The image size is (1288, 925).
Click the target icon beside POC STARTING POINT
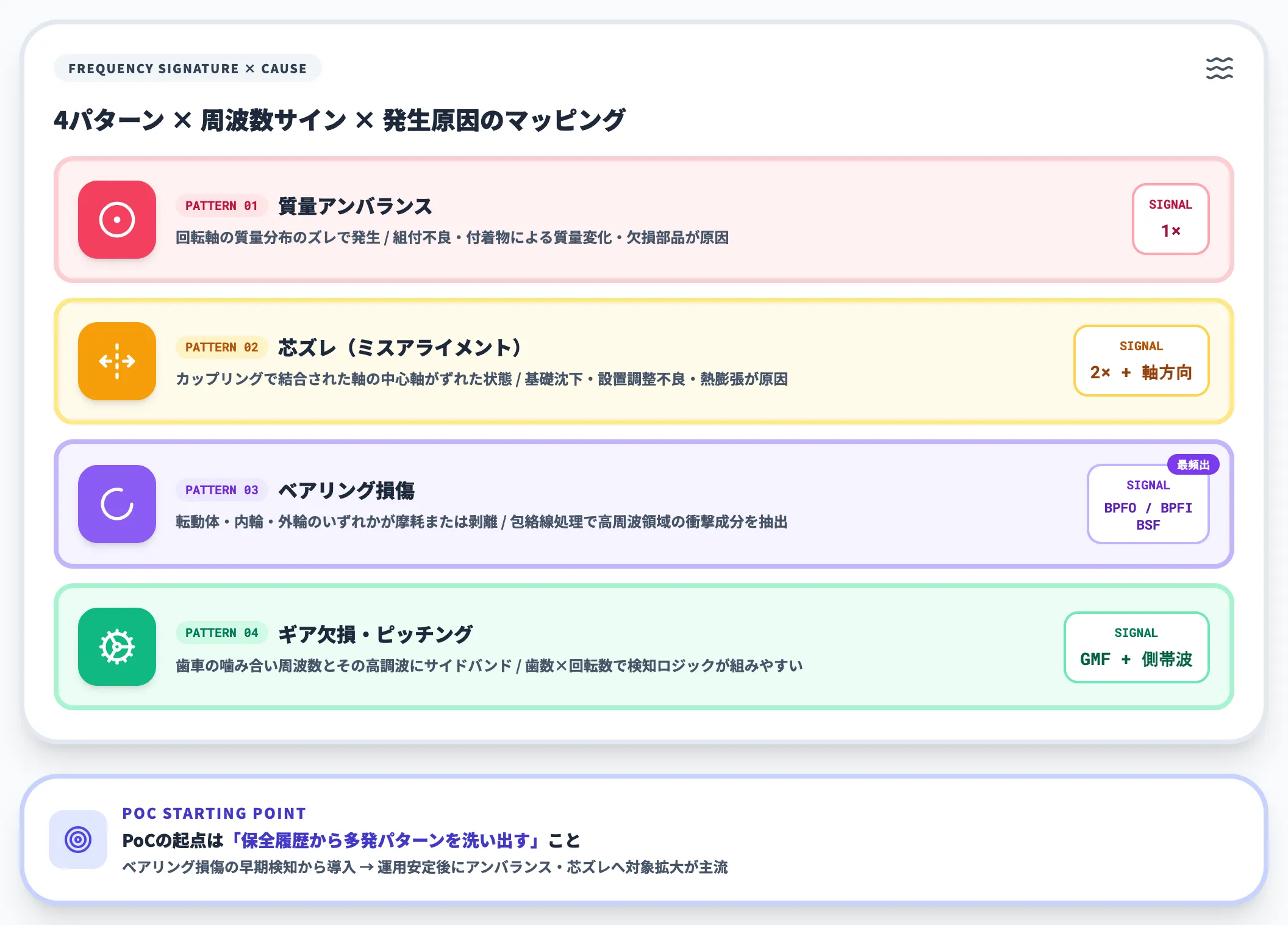click(78, 840)
